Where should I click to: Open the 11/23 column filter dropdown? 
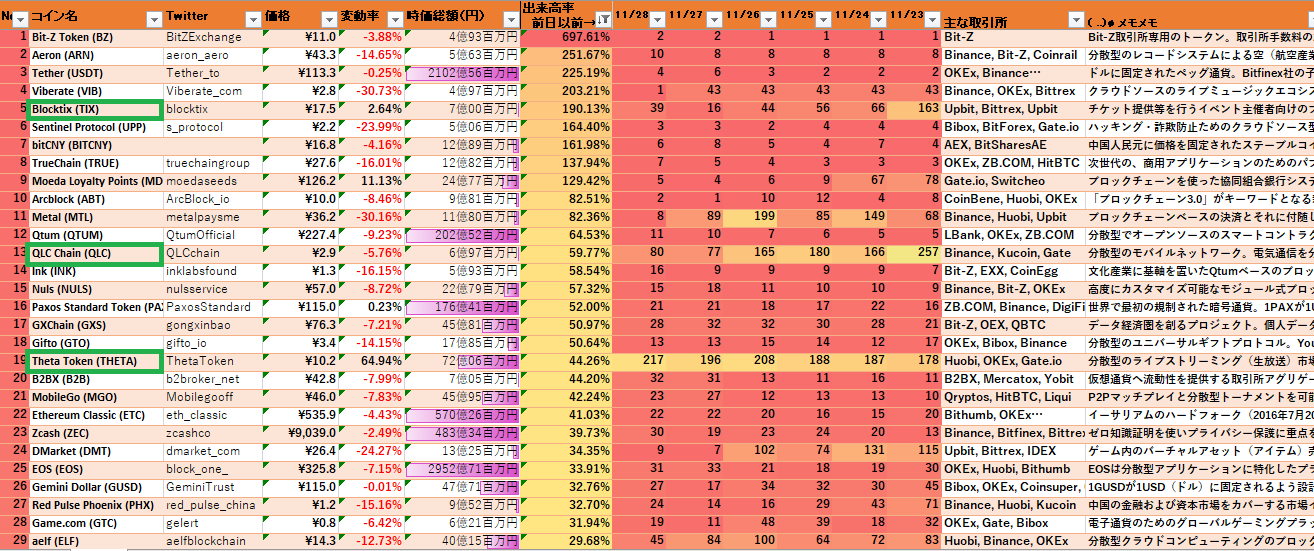point(931,19)
